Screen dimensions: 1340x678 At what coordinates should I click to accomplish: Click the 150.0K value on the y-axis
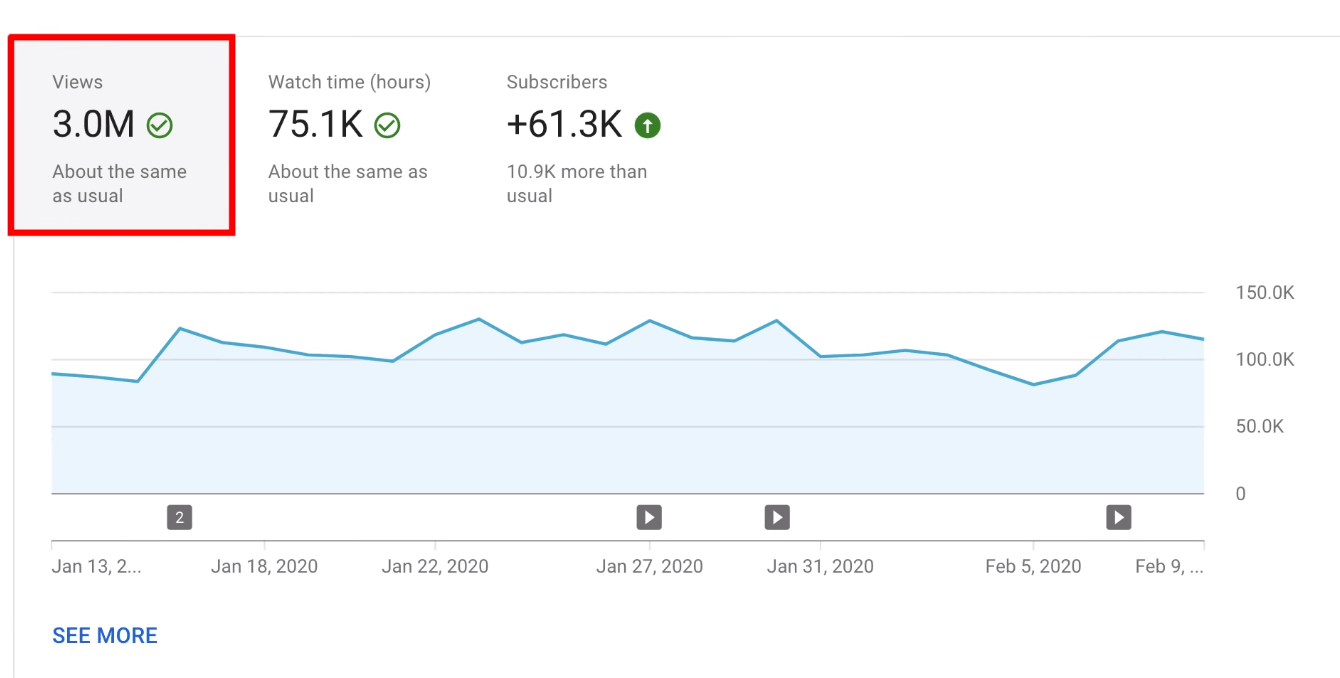pos(1264,292)
